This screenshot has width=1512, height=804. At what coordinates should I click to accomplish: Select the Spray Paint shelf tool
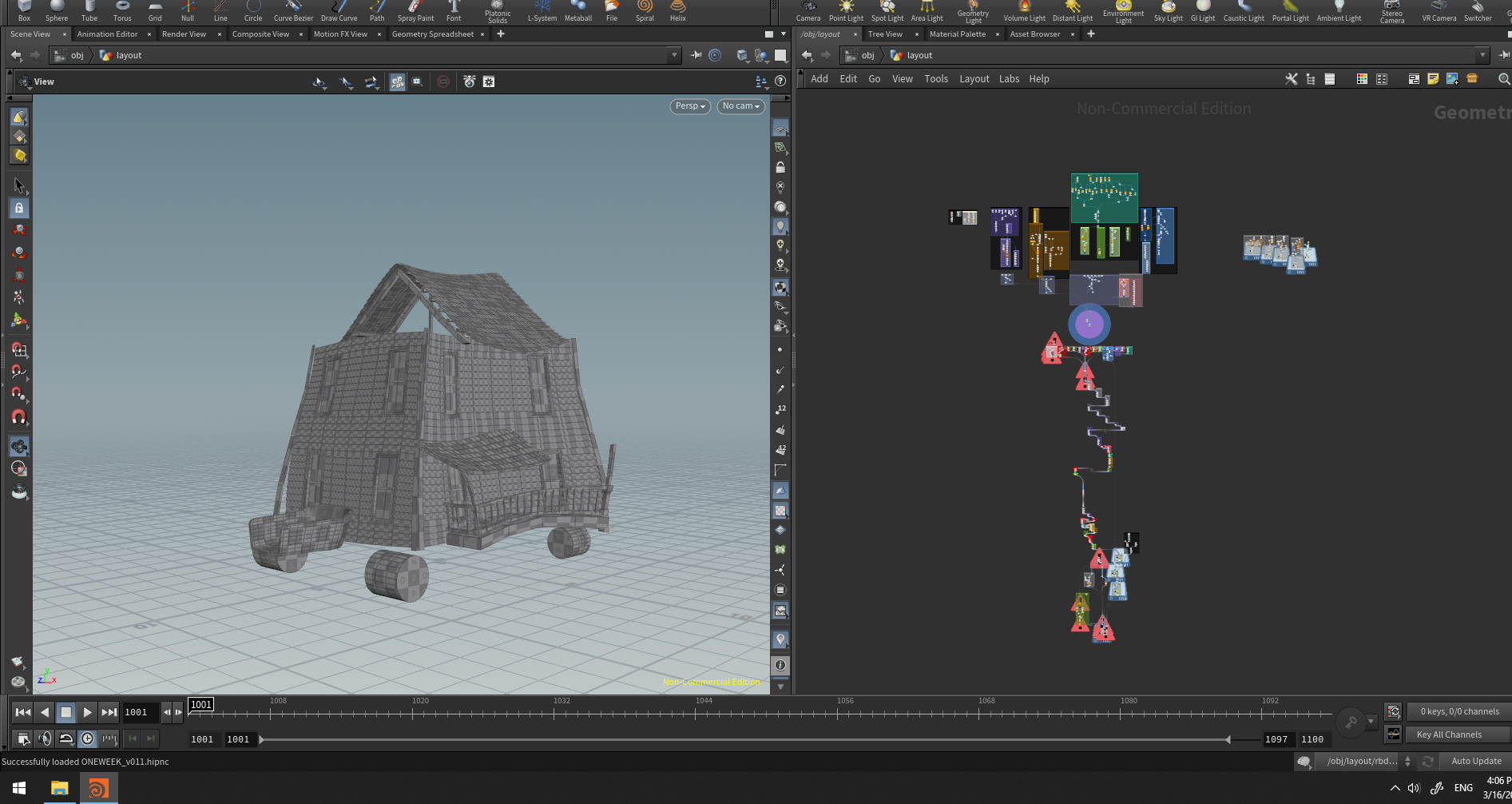(415, 11)
